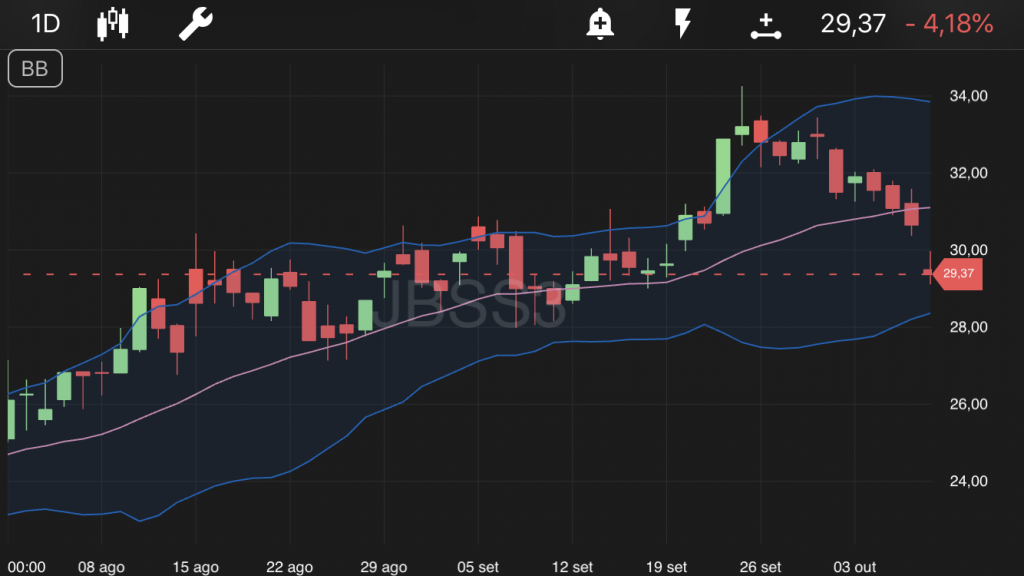Click the 29 ago date label
Screen dimensions: 1024x576
(383, 567)
